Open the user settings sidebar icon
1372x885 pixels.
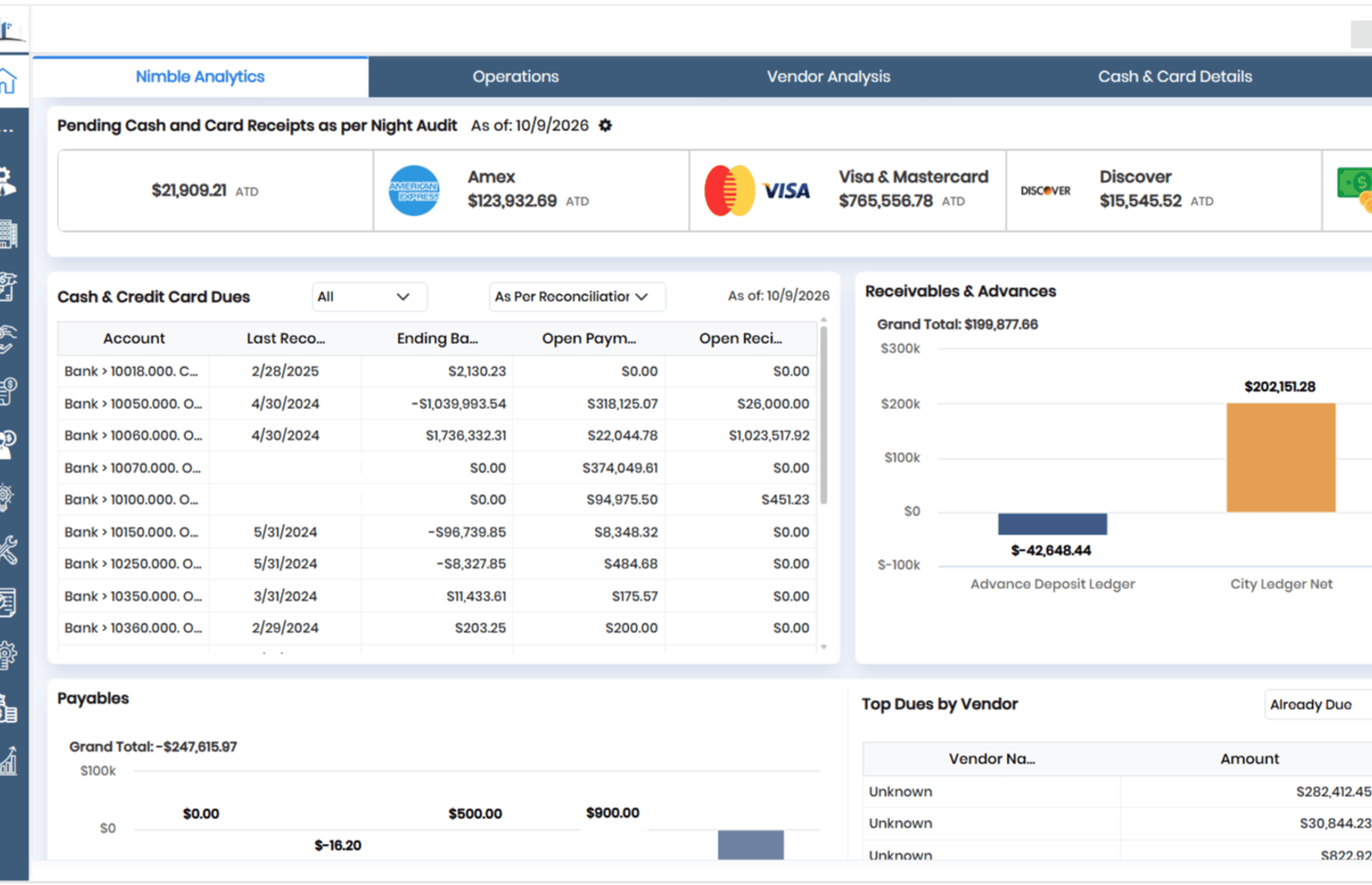(7, 182)
